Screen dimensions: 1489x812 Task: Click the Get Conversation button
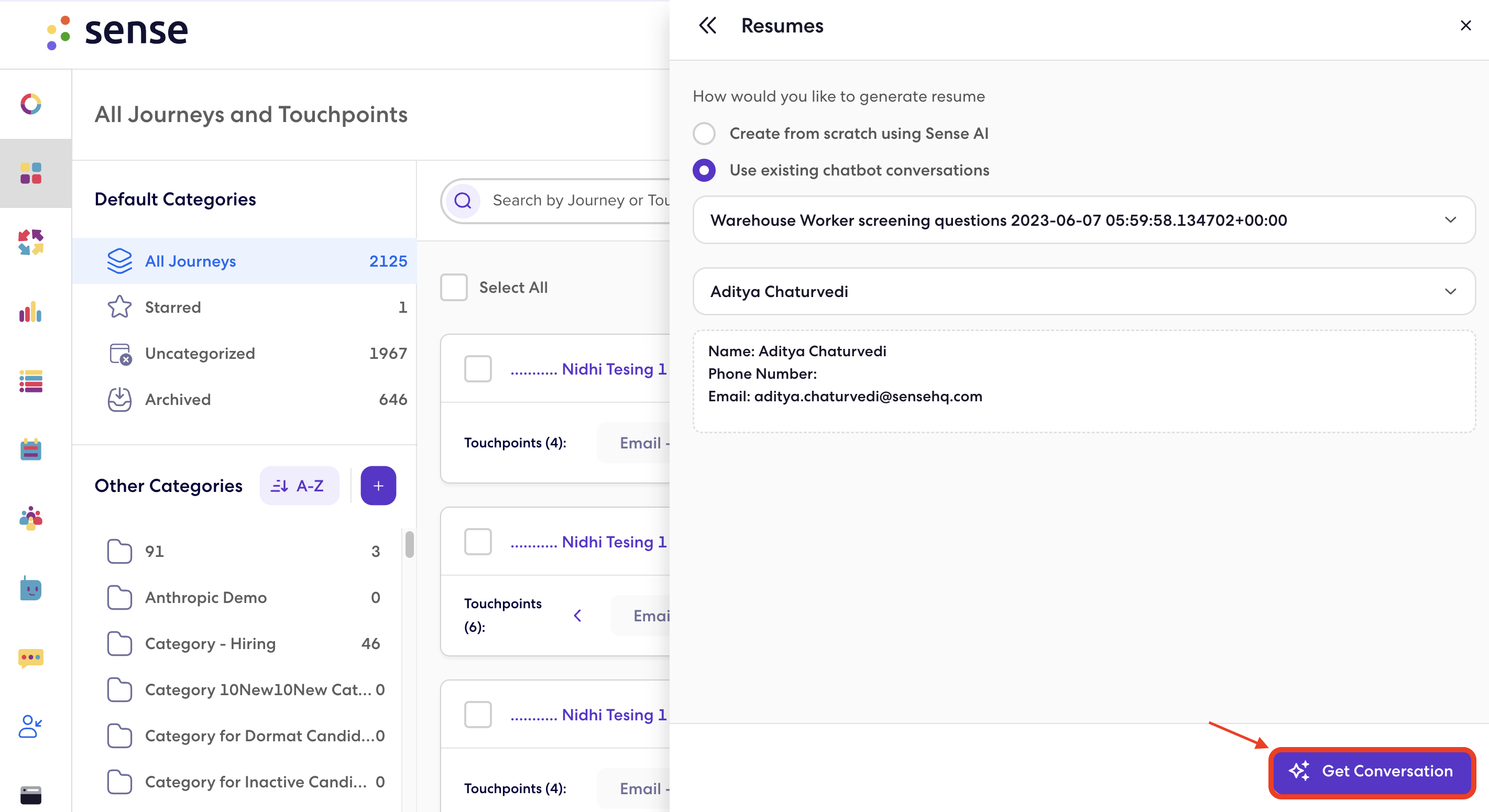click(1372, 771)
